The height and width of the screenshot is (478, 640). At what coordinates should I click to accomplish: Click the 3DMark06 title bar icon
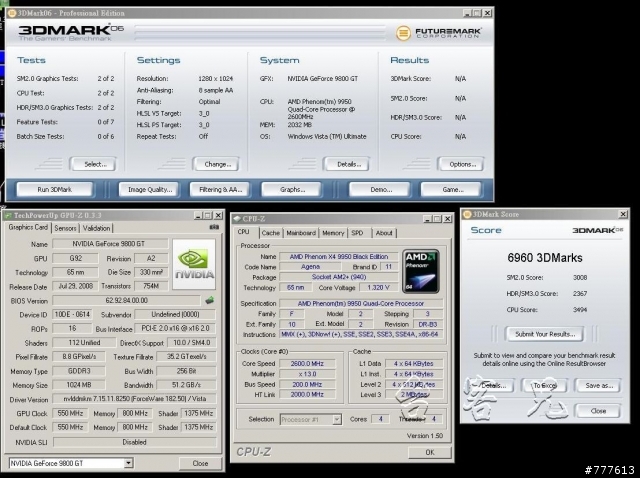(12, 13)
